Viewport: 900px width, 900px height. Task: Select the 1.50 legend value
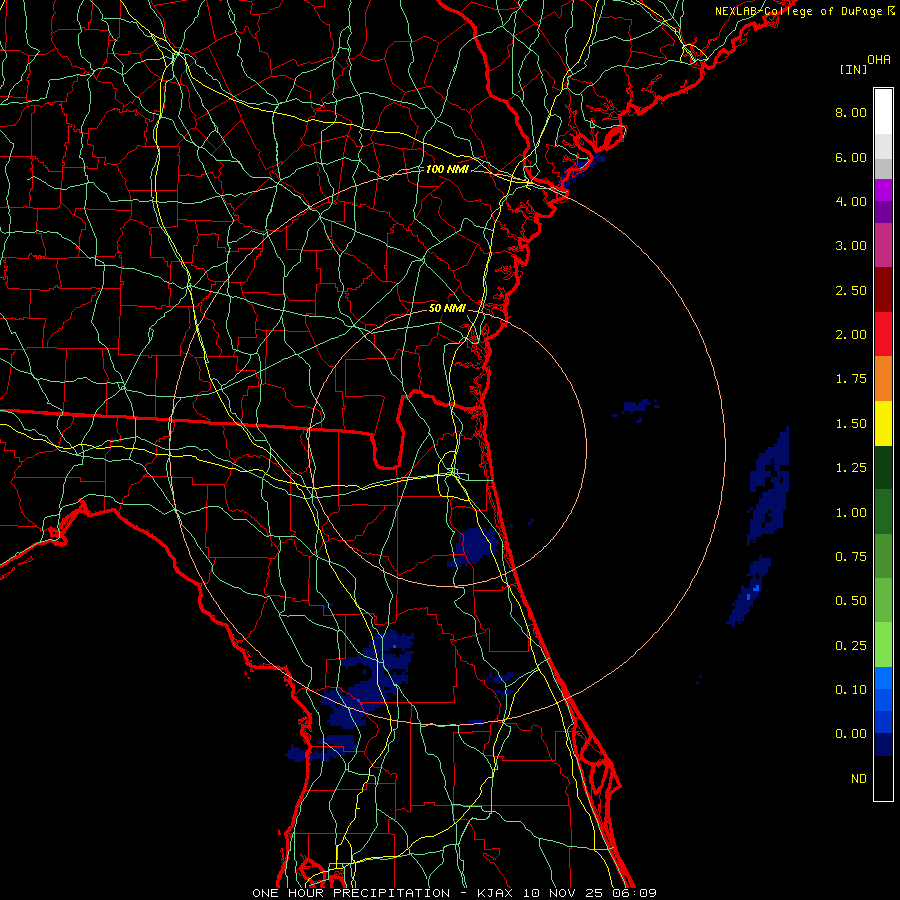(x=851, y=424)
